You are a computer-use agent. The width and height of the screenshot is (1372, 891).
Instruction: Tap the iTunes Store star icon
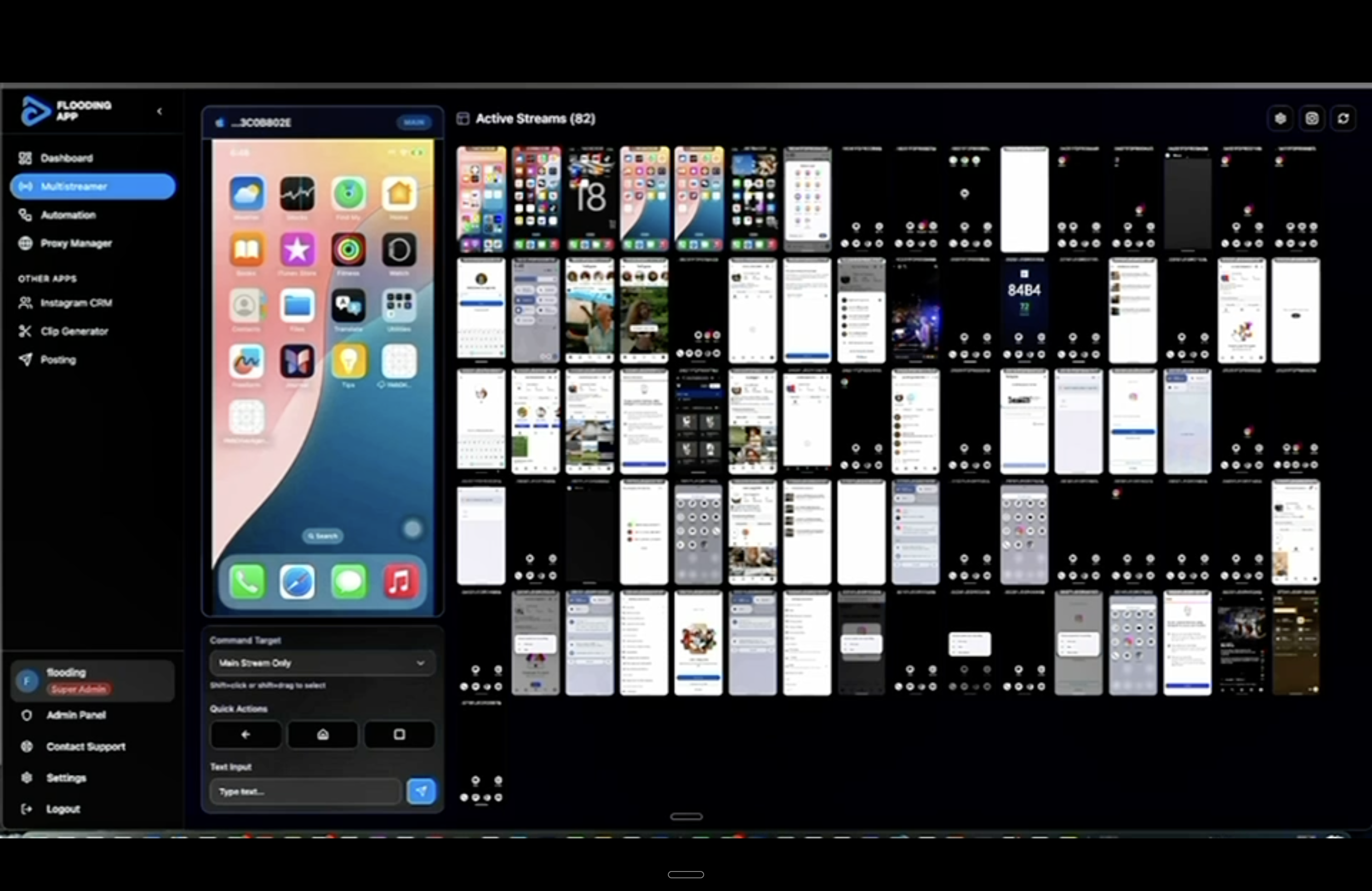click(298, 249)
